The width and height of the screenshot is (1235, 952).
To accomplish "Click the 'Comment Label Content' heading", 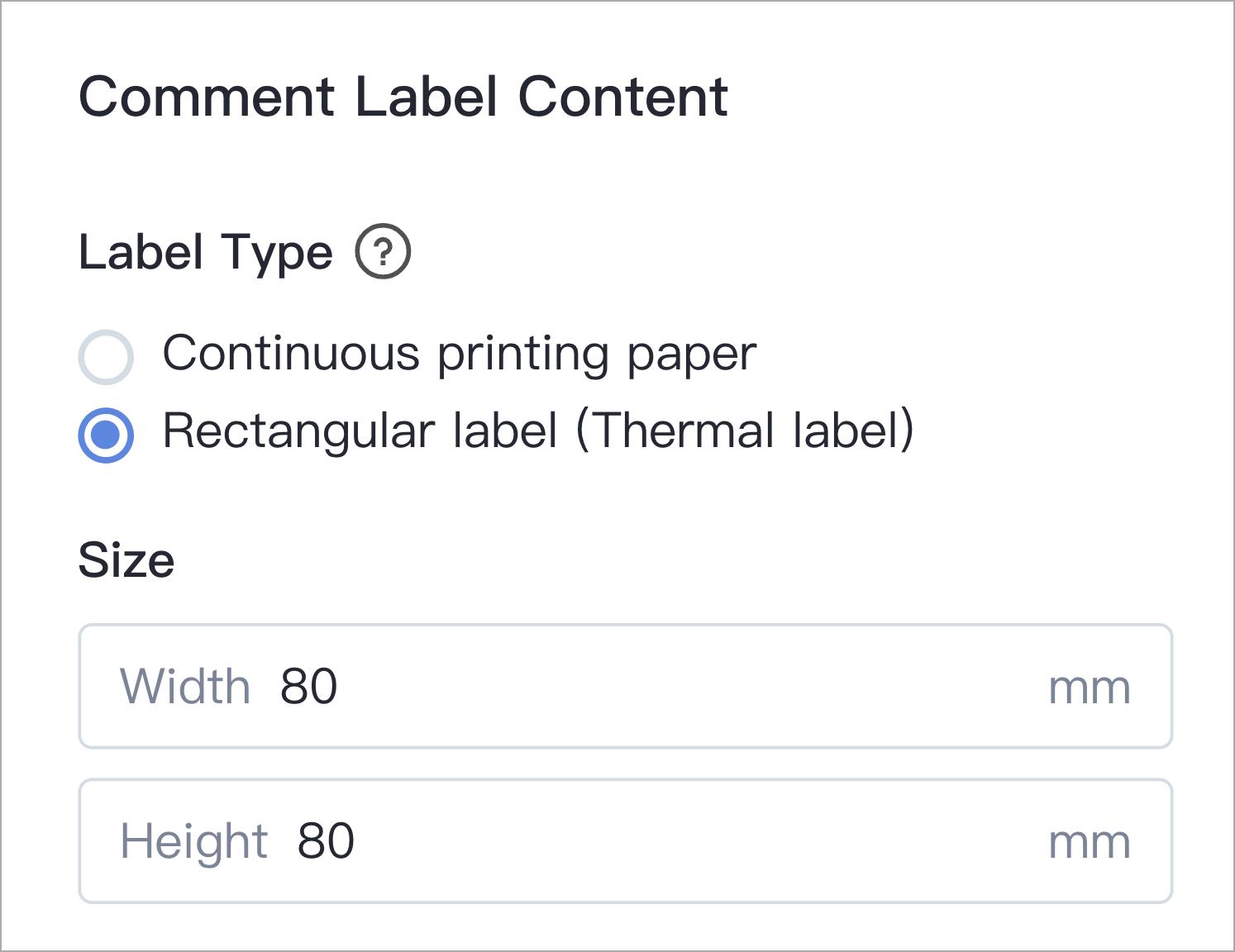I will (403, 97).
